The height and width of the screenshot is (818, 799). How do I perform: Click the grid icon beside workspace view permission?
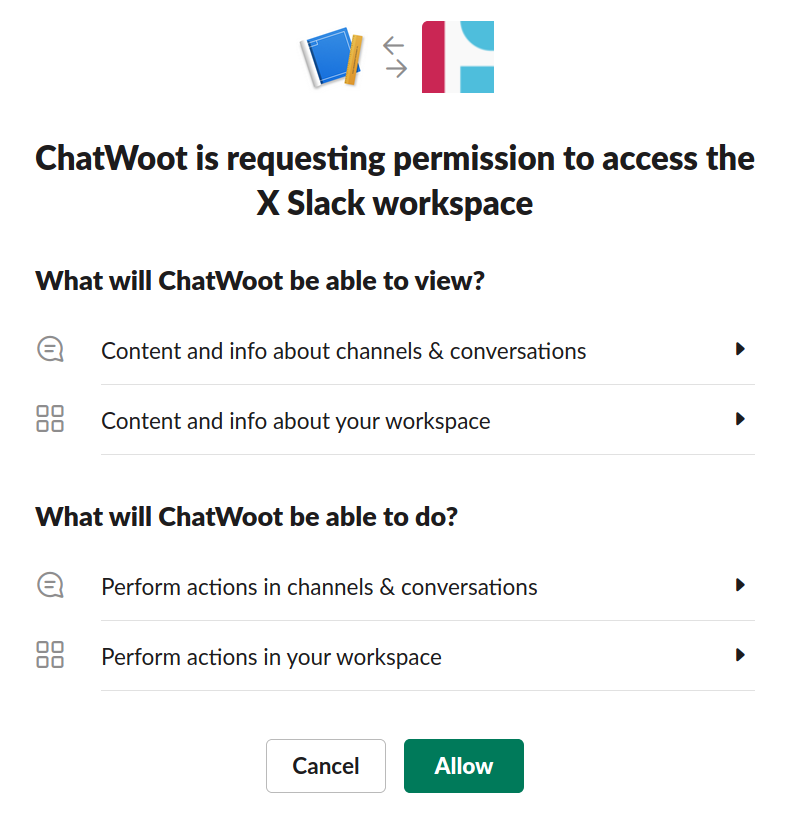coord(50,420)
